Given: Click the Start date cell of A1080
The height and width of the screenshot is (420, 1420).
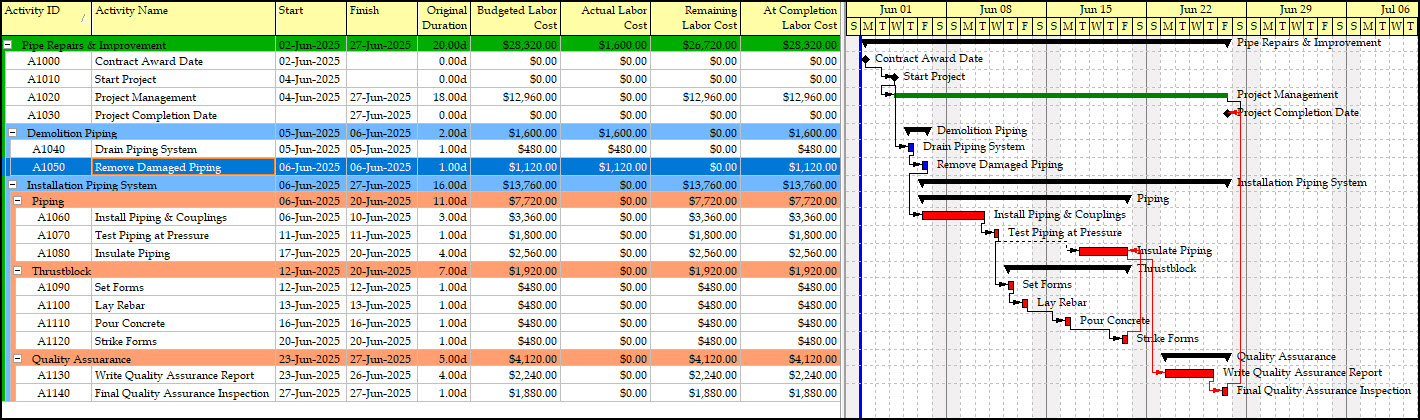Looking at the screenshot, I should pyautogui.click(x=310, y=254).
